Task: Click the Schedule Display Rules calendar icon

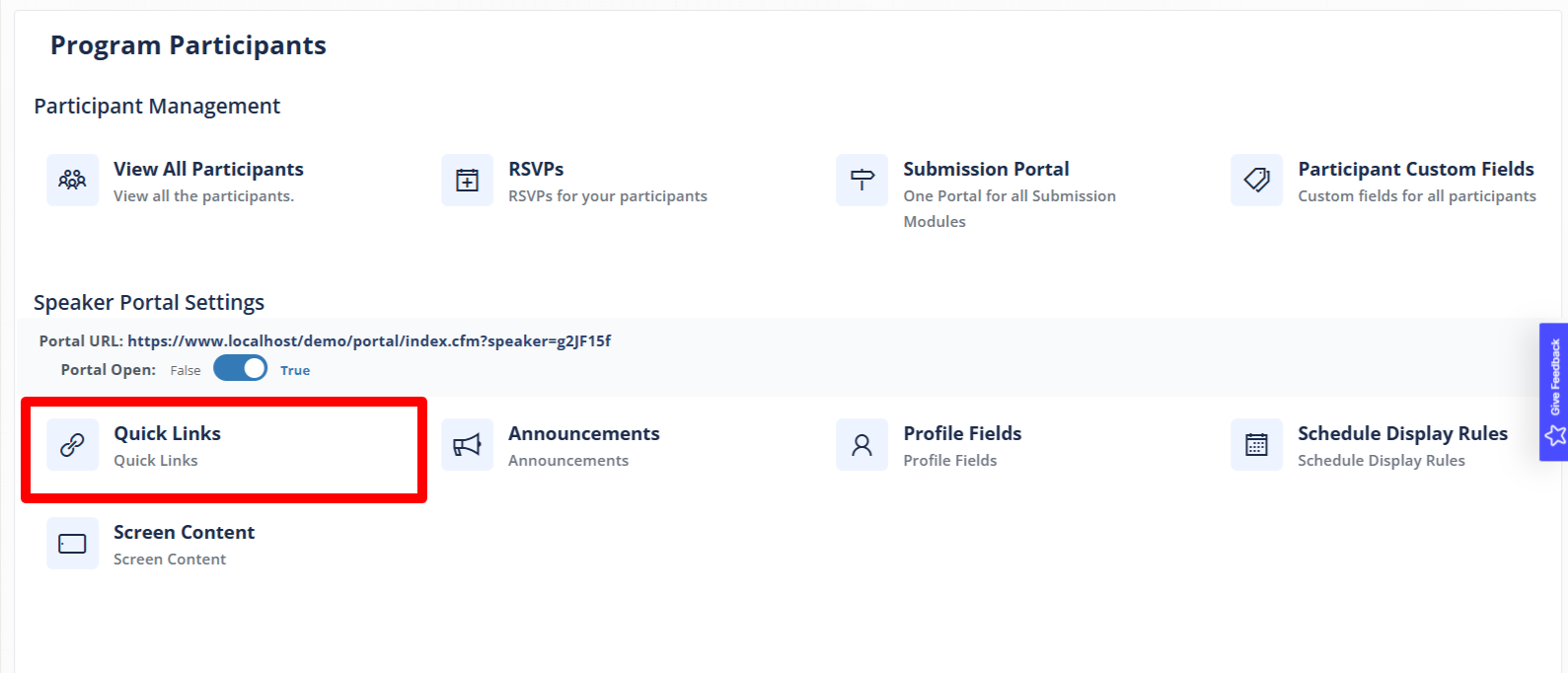Action: (1256, 445)
